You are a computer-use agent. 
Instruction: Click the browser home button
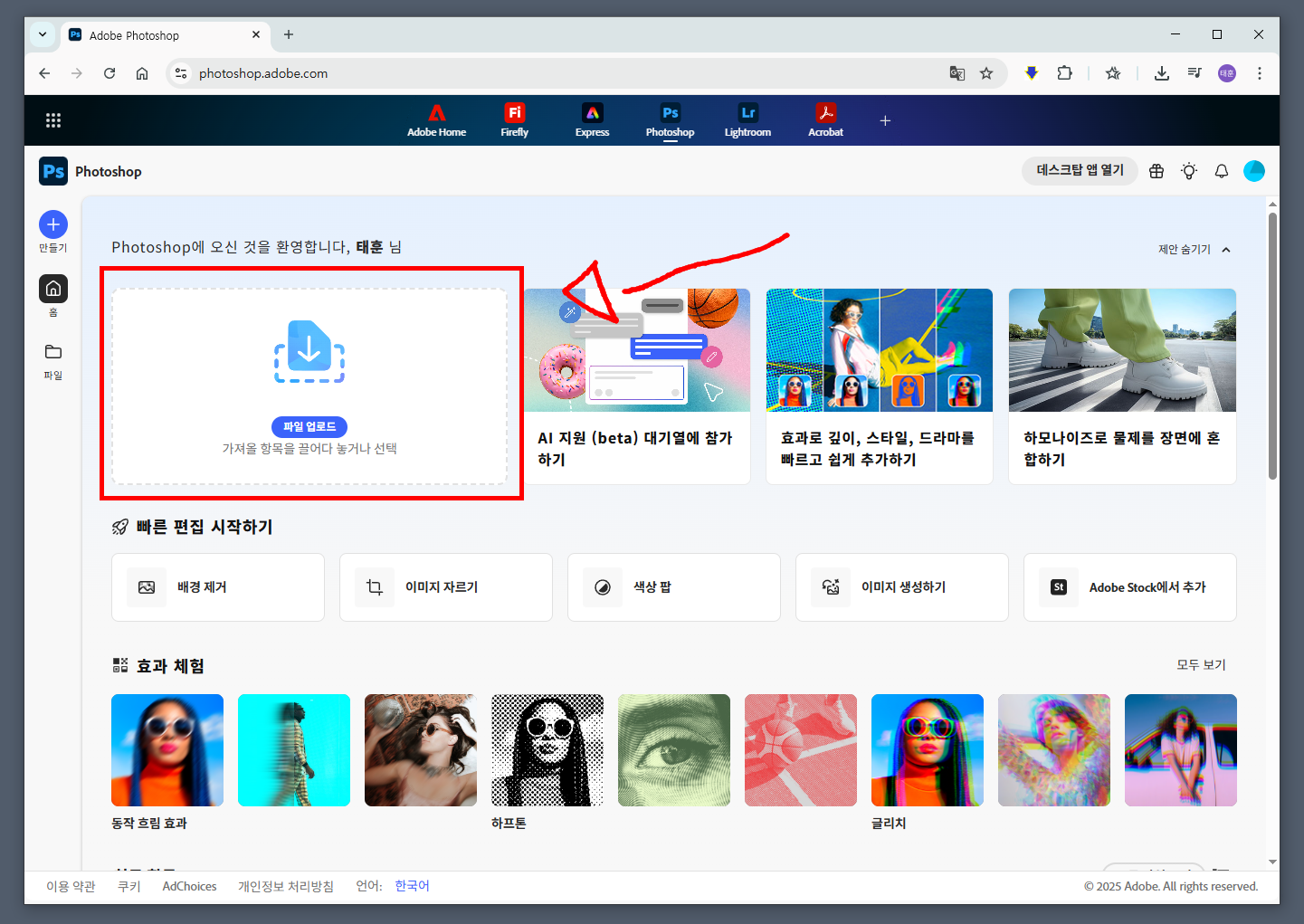[x=142, y=73]
